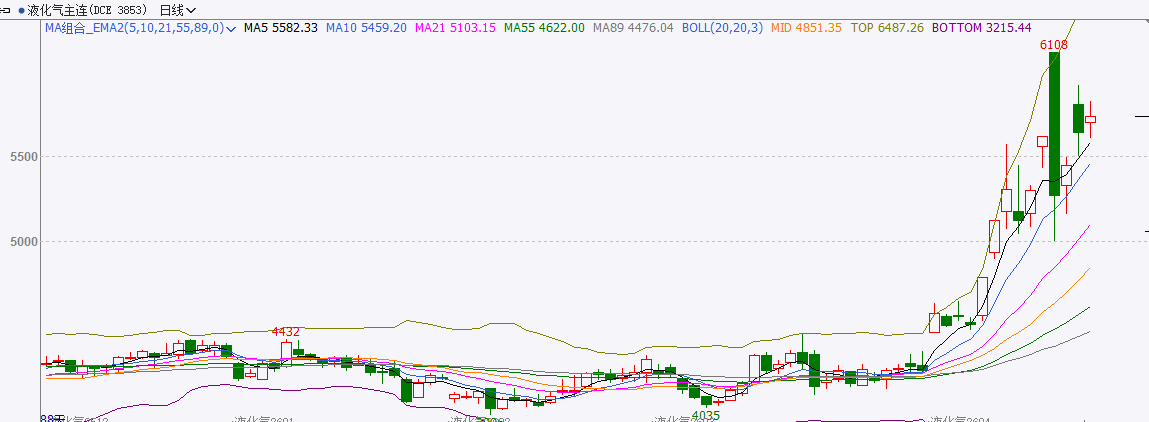Click the MA5 5582.33 legend label
Screen dimensions: 1149x422
pos(281,28)
